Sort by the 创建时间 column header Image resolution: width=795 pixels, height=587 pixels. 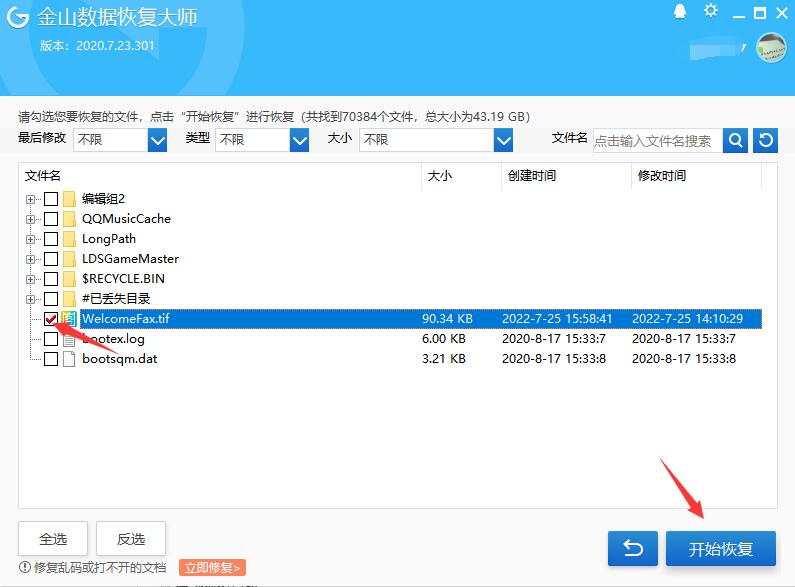566,176
